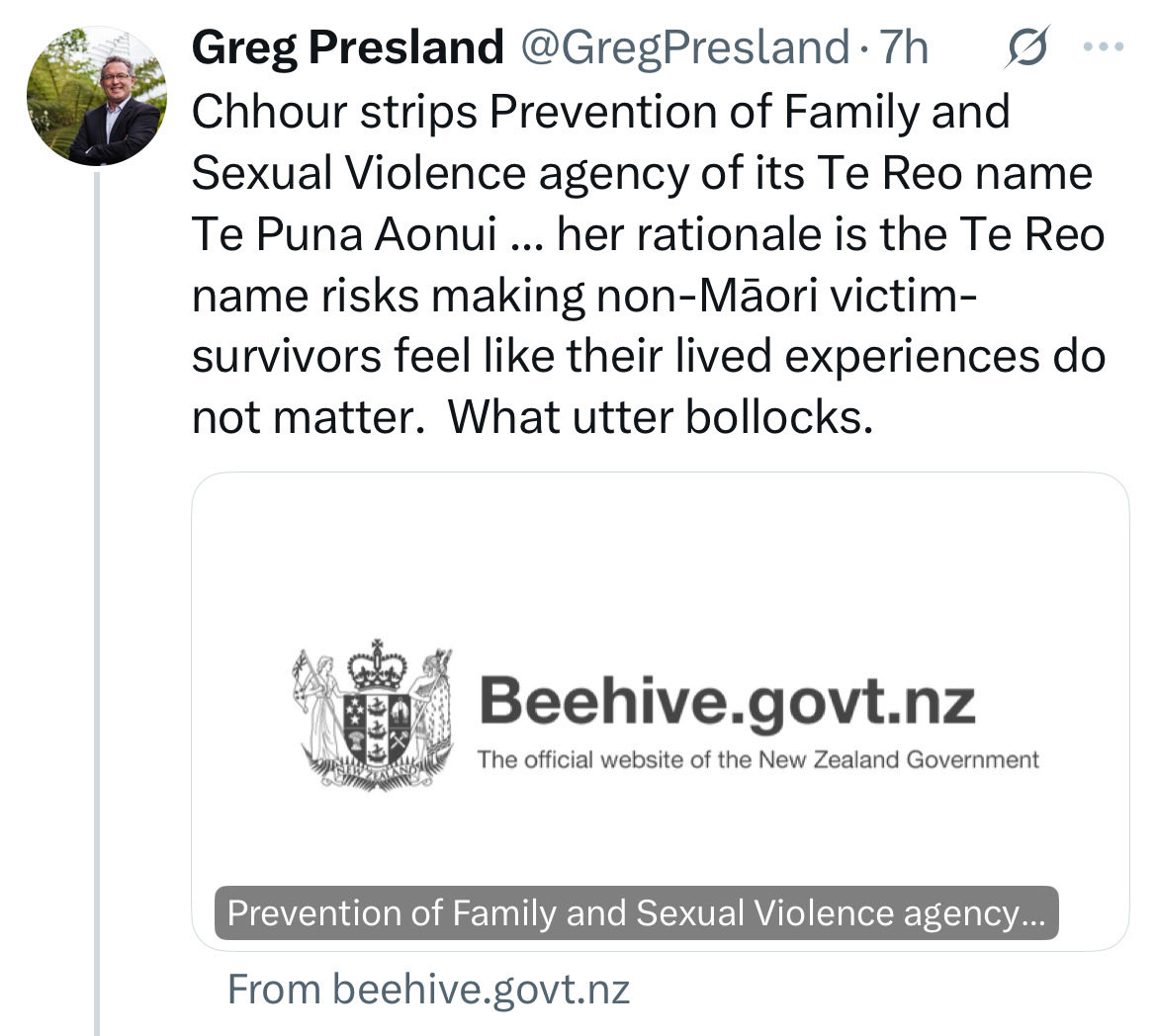Open Greg Presland's profile picture
Screen dimensions: 1157x1036
click(96, 97)
